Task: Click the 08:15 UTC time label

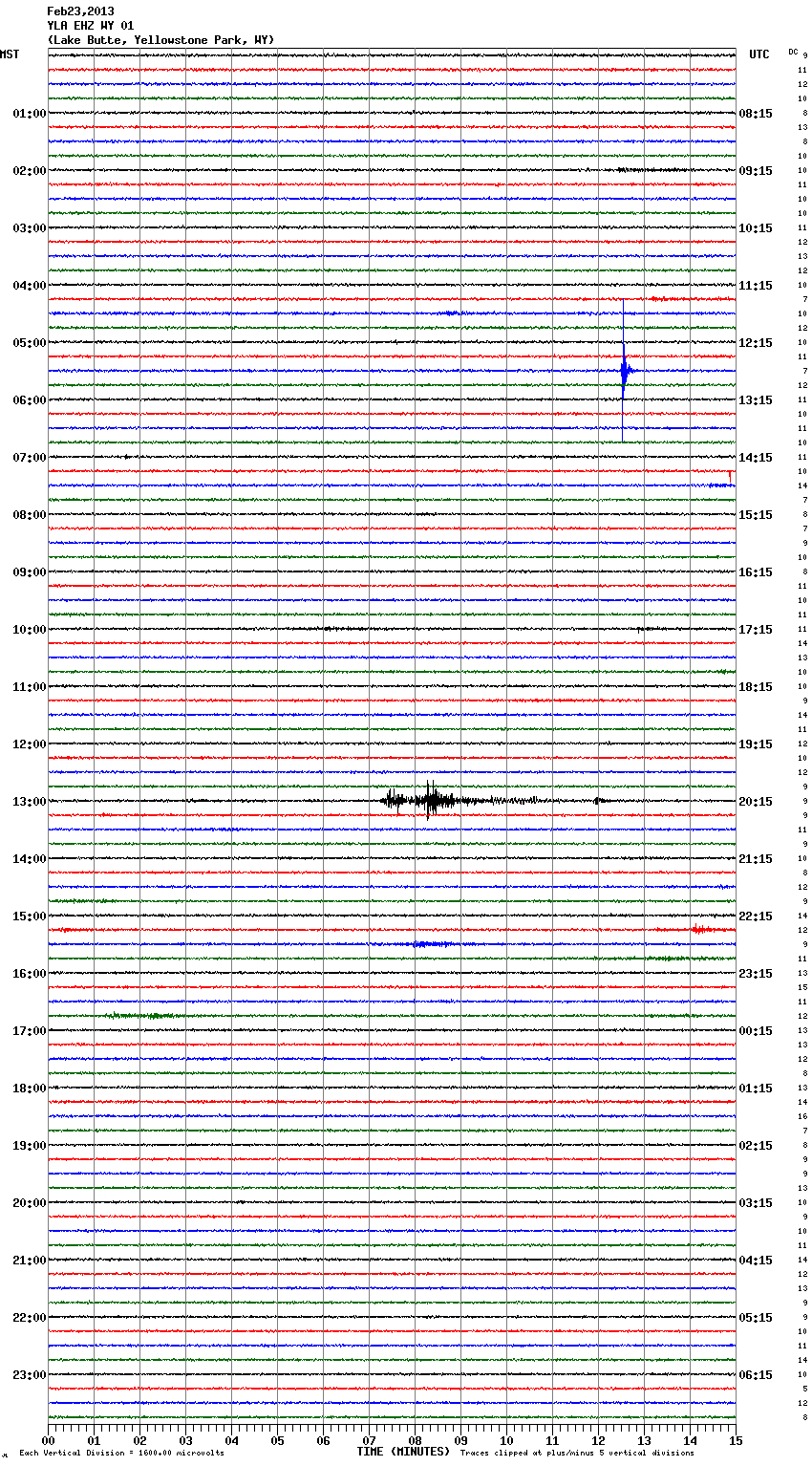Action: (756, 114)
